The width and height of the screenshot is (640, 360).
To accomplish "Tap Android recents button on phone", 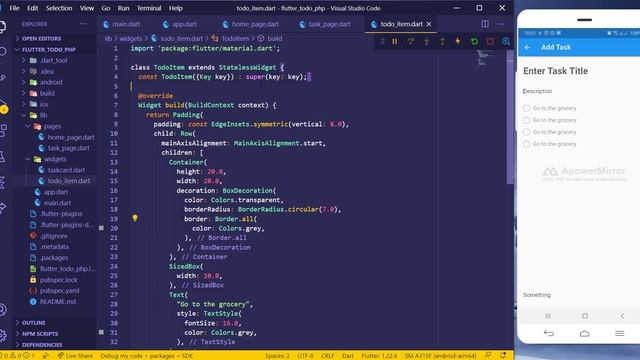I will pyautogui.click(x=548, y=316).
